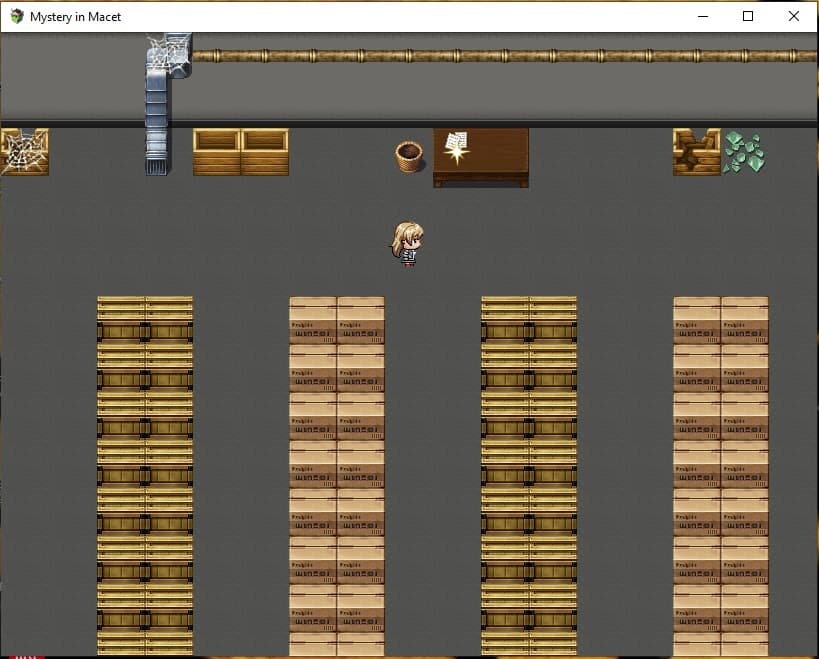Click the brown wooden desk
This screenshot has height=659, width=819.
[x=481, y=158]
